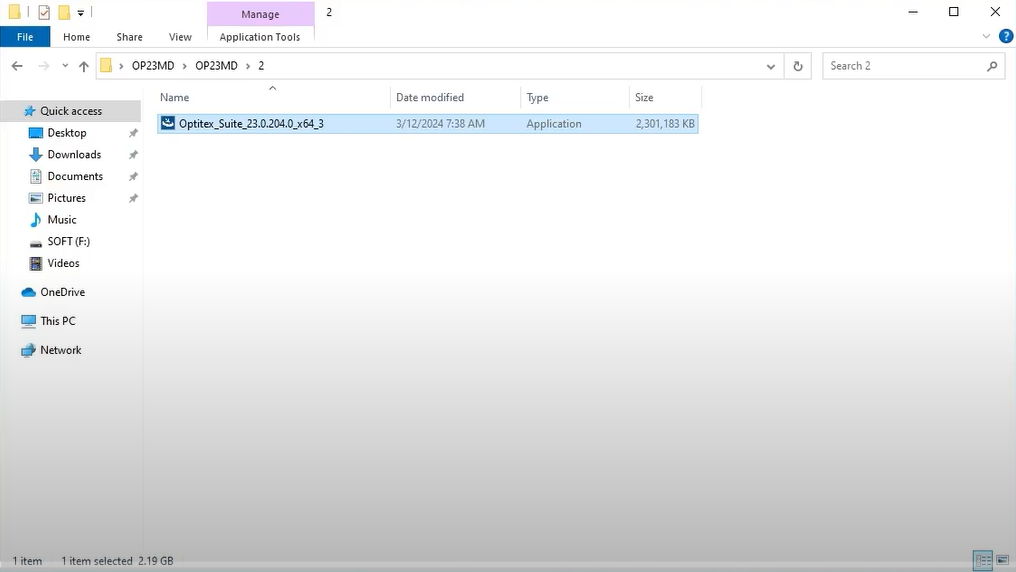Screen dimensions: 1016x572
Task: Sort files by Date modified column
Action: 430,97
